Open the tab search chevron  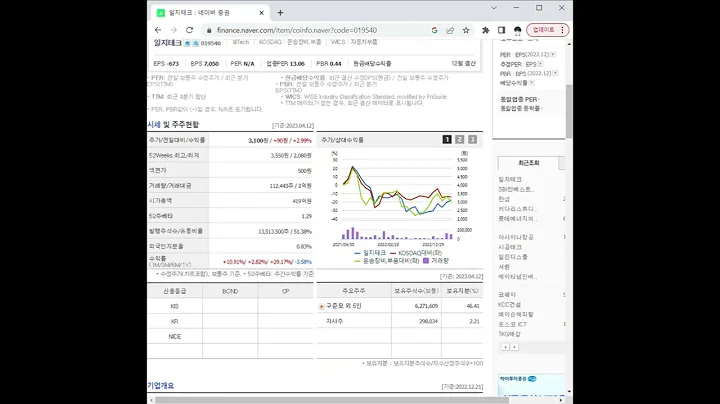(494, 8)
